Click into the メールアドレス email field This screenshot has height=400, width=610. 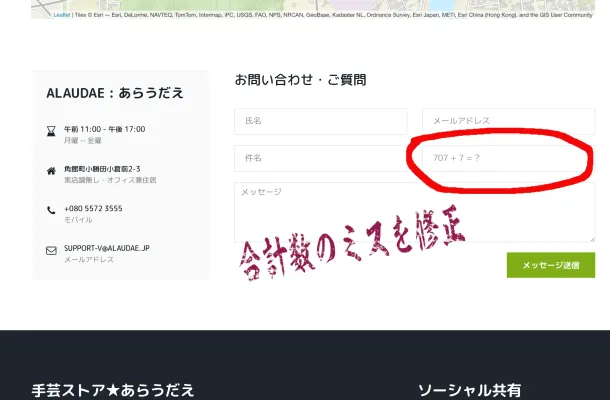[x=508, y=121]
